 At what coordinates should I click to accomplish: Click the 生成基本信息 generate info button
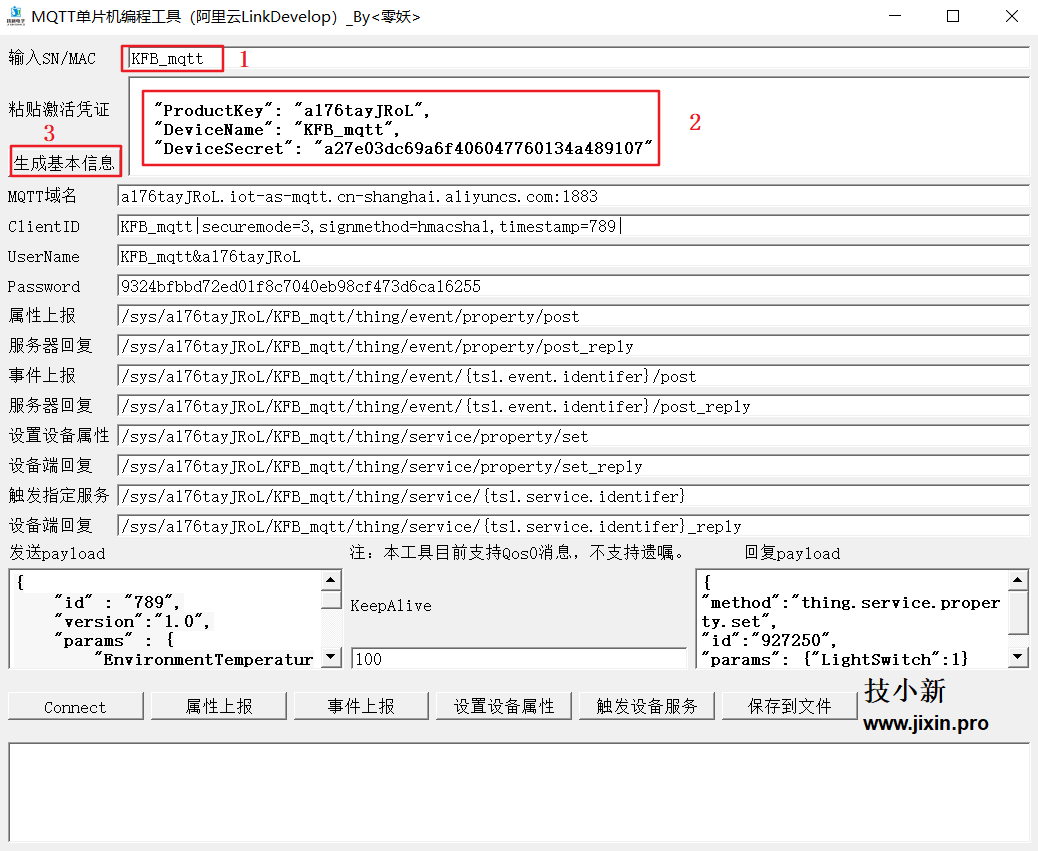pyautogui.click(x=64, y=161)
